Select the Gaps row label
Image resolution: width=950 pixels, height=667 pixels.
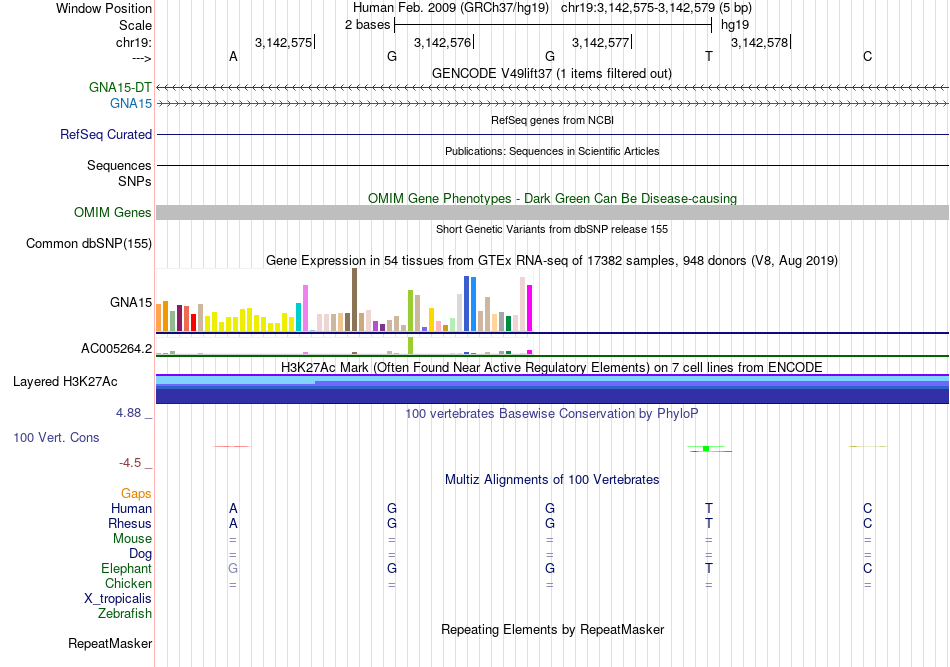coord(136,493)
